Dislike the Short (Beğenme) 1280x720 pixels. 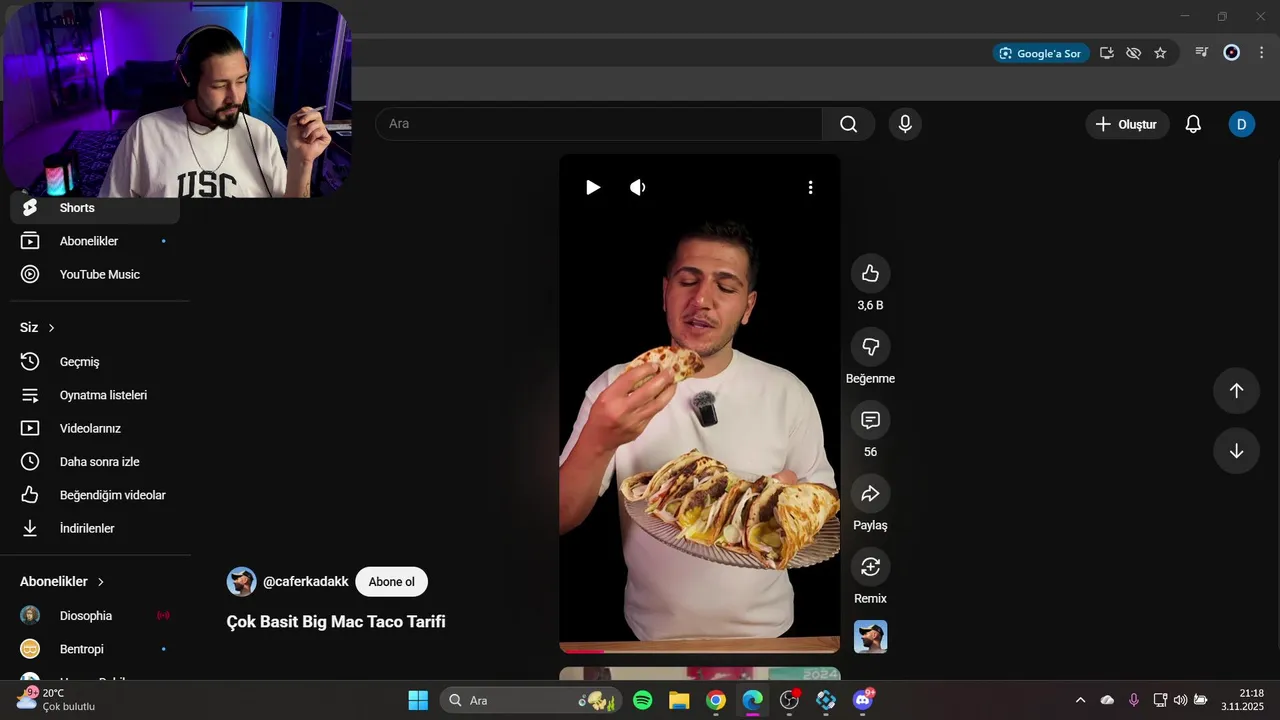tap(870, 346)
